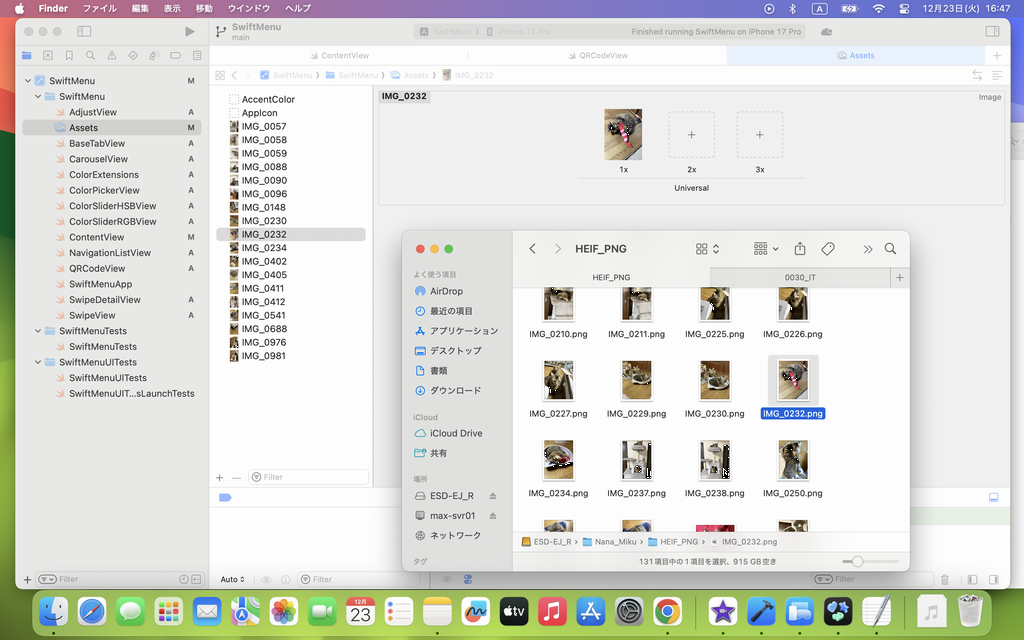The height and width of the screenshot is (640, 1024).
Task: Switch to the 0030_IT Finder tab
Action: coord(800,277)
